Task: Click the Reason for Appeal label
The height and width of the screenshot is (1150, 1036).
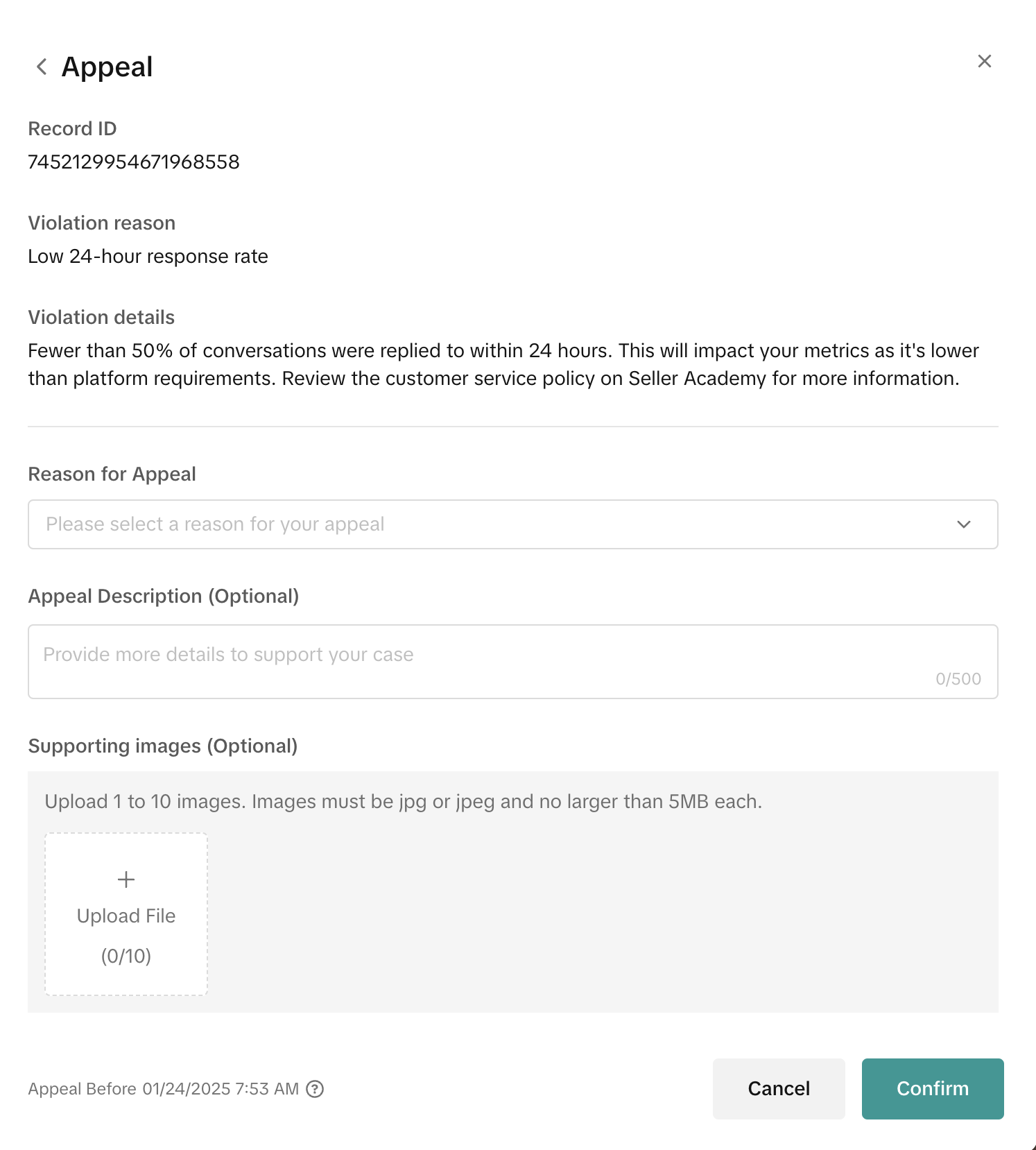Action: pos(112,474)
